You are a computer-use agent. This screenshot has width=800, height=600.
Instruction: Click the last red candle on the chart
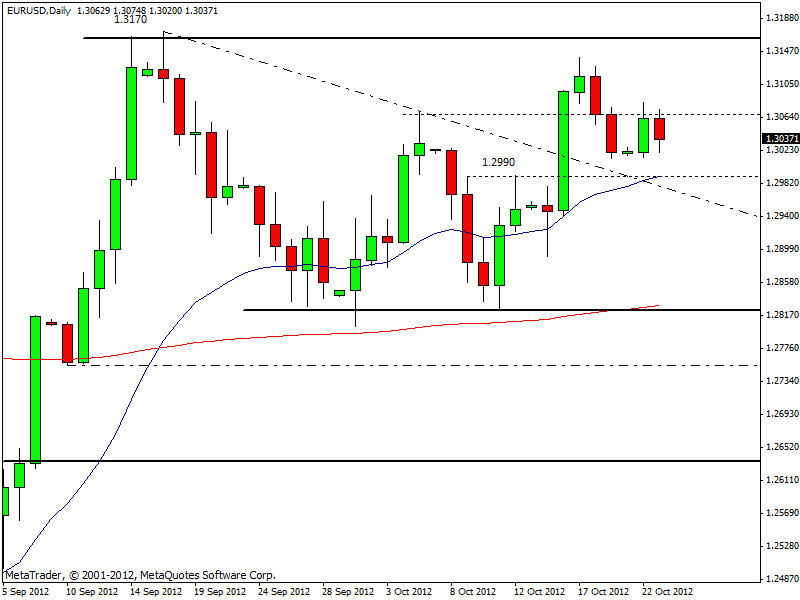[659, 129]
